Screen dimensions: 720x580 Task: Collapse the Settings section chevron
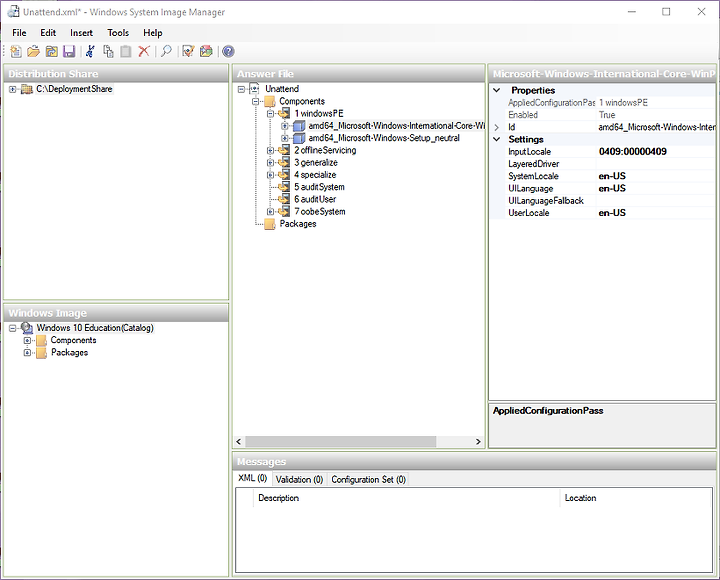(497, 139)
